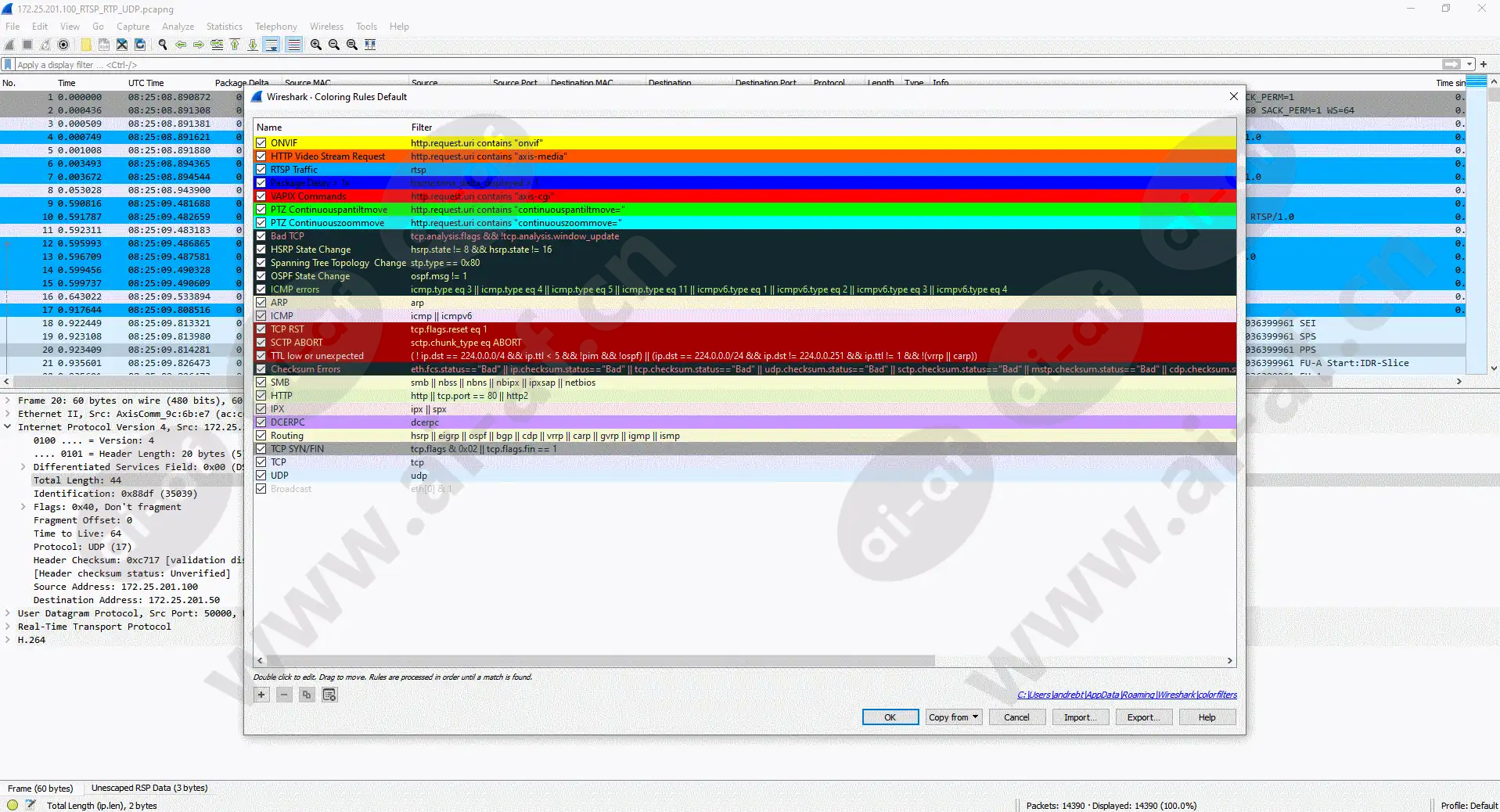The height and width of the screenshot is (812, 1500).
Task: Click Cancel in Coloring Rules dialog
Action: coord(1016,717)
